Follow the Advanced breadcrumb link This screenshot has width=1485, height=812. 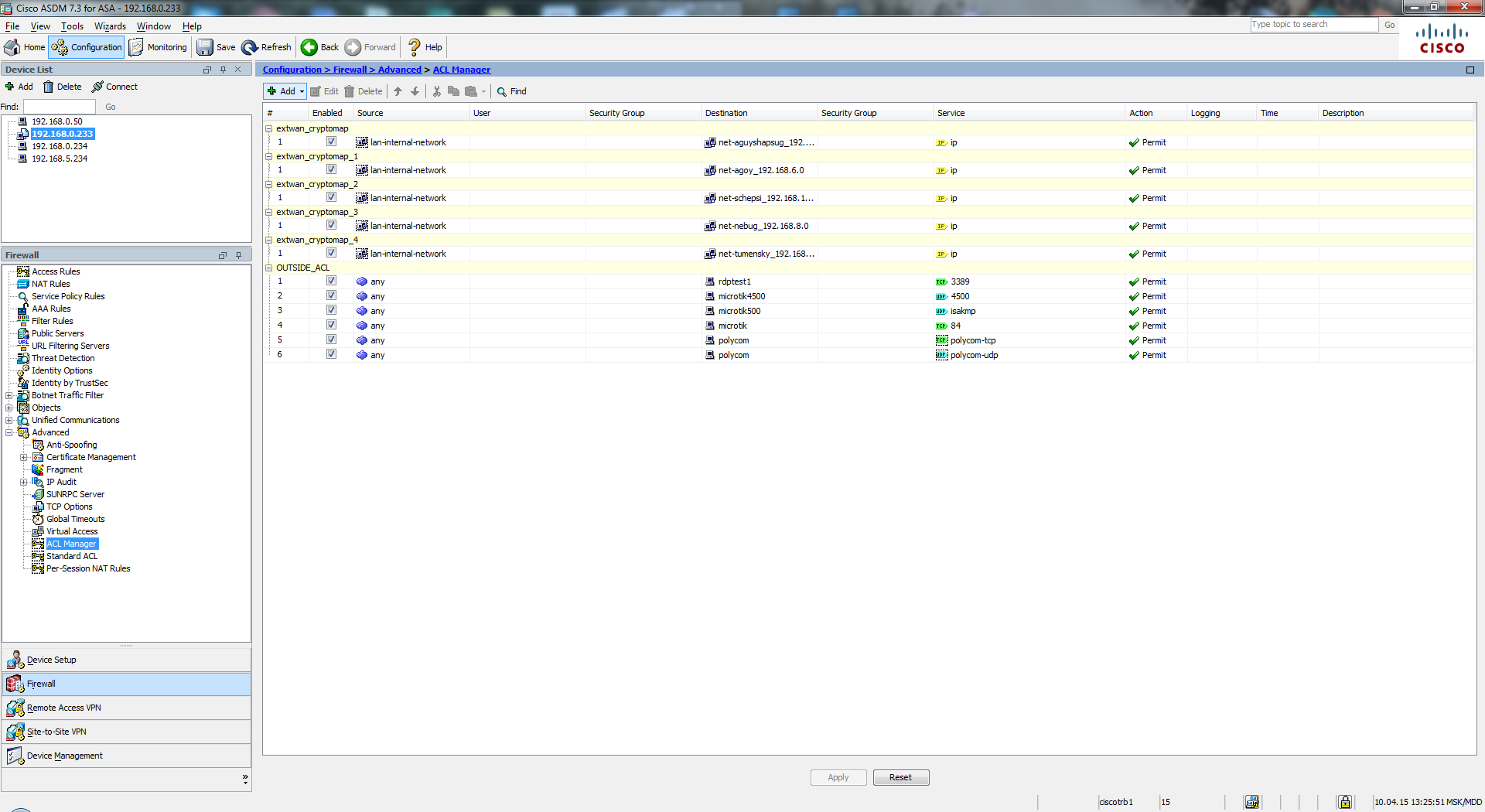coord(399,70)
